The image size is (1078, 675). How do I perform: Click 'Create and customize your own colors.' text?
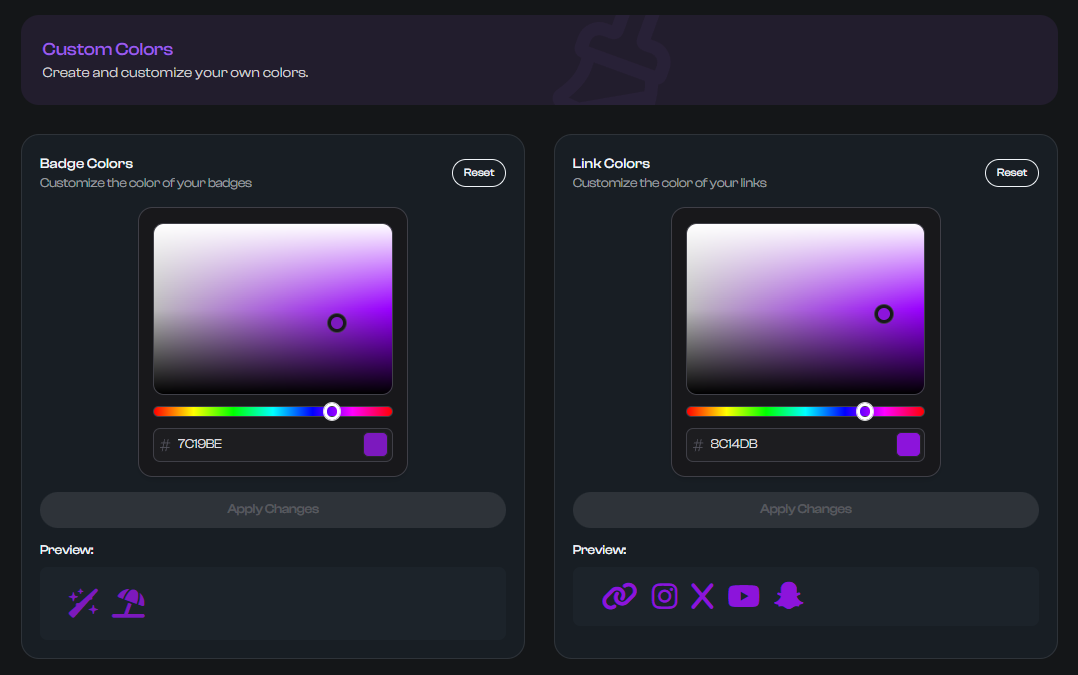[x=175, y=73]
